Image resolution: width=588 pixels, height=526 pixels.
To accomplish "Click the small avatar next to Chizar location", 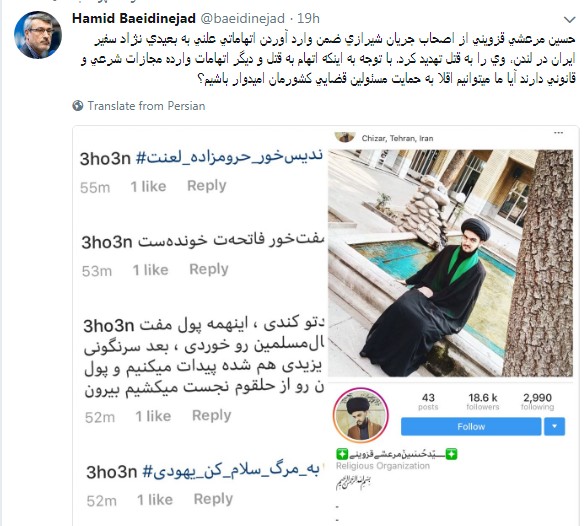I will [345, 137].
